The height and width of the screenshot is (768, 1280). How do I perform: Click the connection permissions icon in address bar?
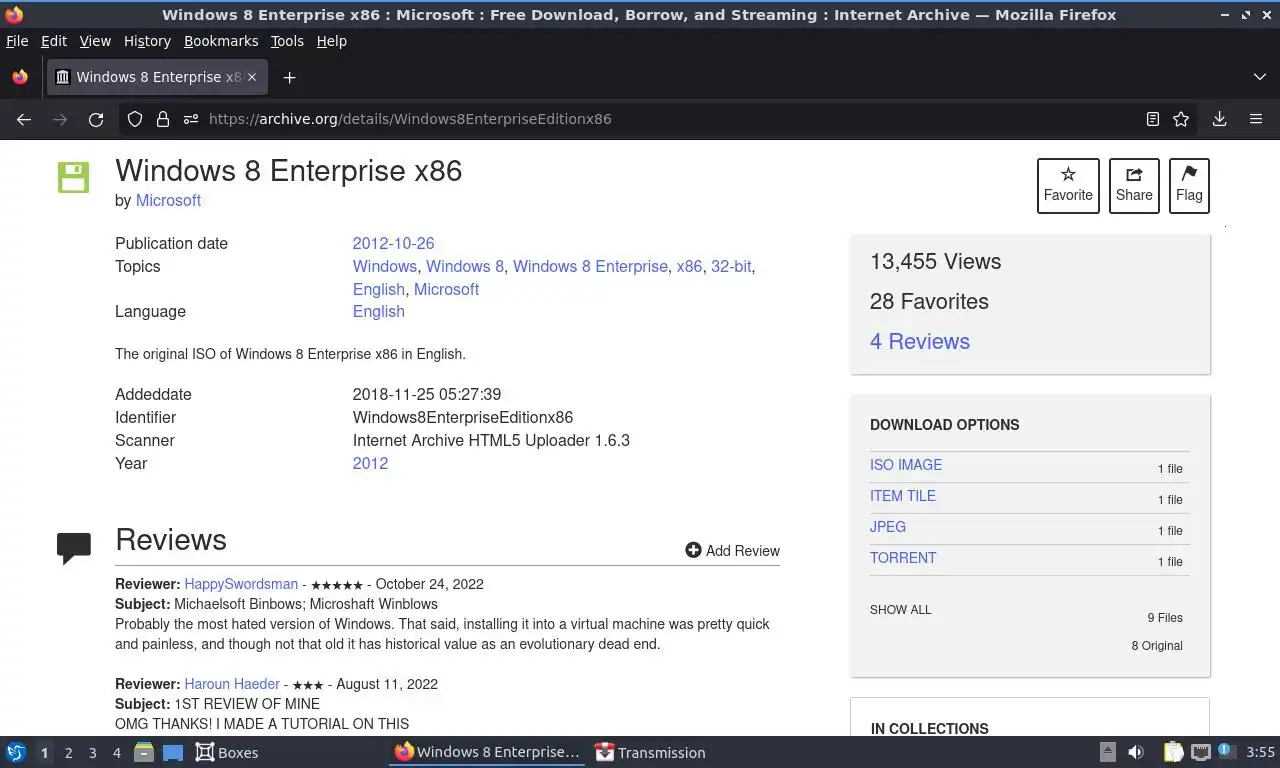[x=191, y=119]
